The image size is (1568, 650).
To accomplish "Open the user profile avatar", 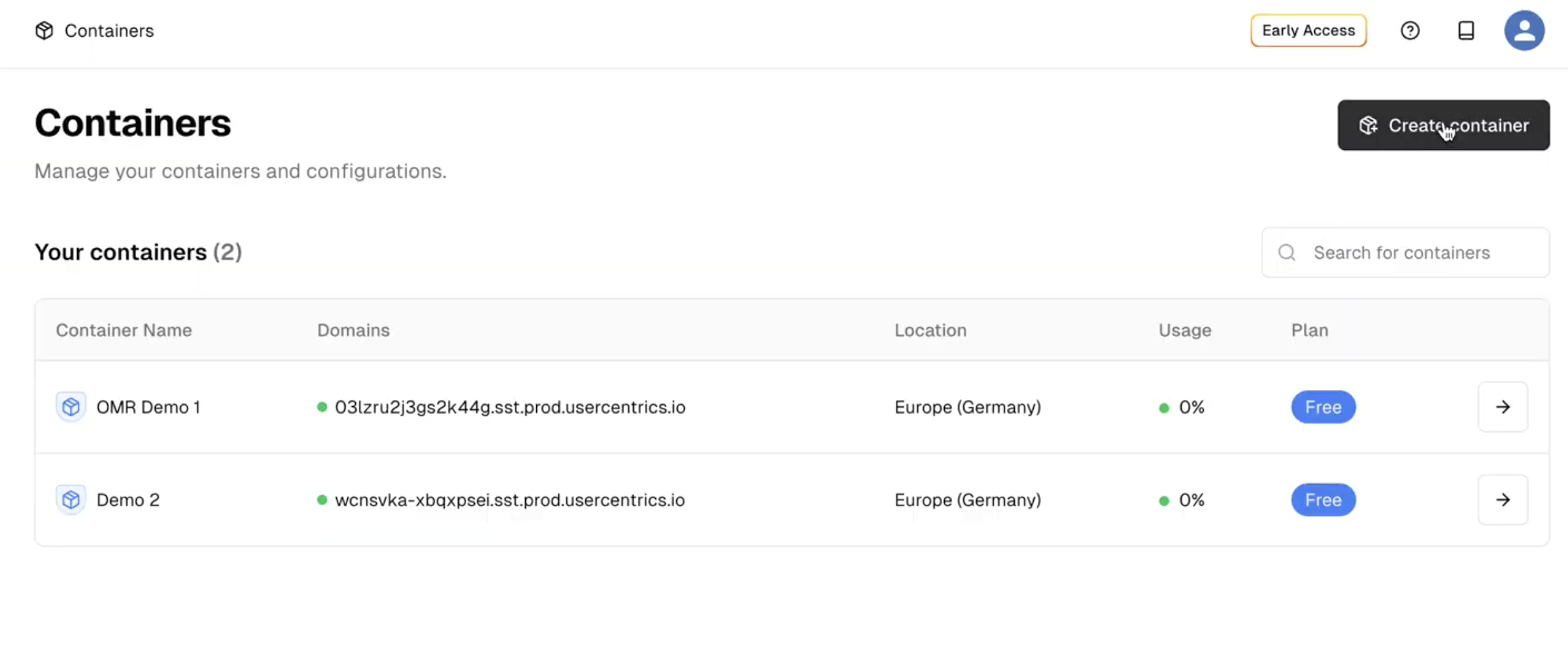I will [1524, 31].
